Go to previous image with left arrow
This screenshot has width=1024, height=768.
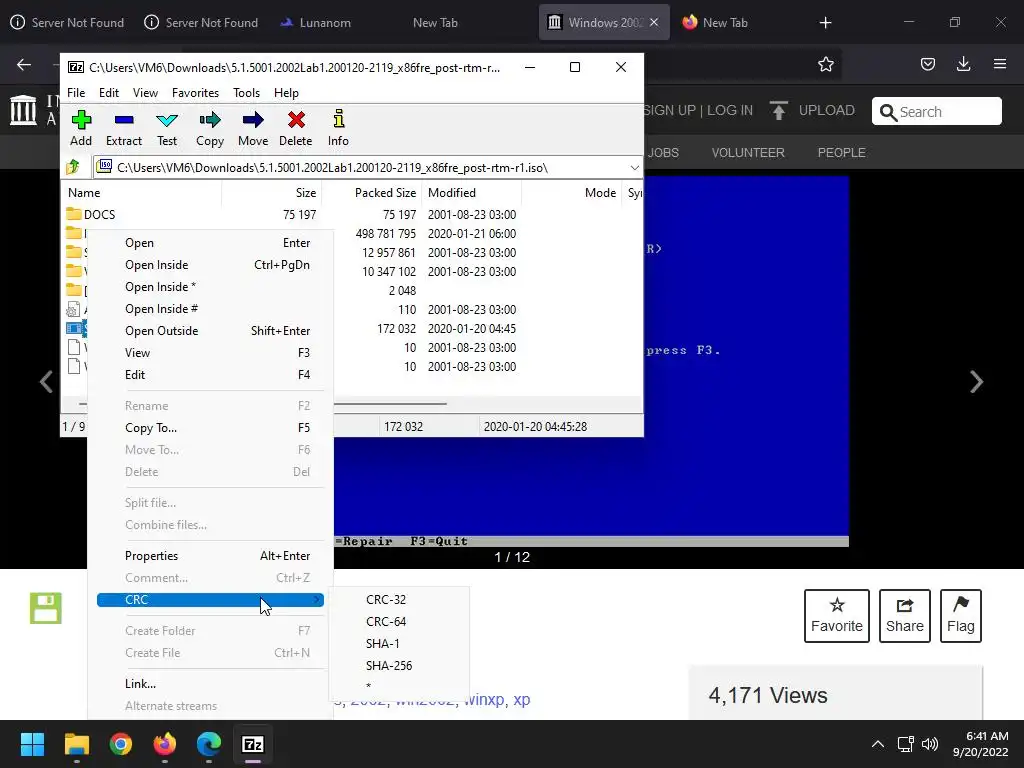[x=46, y=381]
